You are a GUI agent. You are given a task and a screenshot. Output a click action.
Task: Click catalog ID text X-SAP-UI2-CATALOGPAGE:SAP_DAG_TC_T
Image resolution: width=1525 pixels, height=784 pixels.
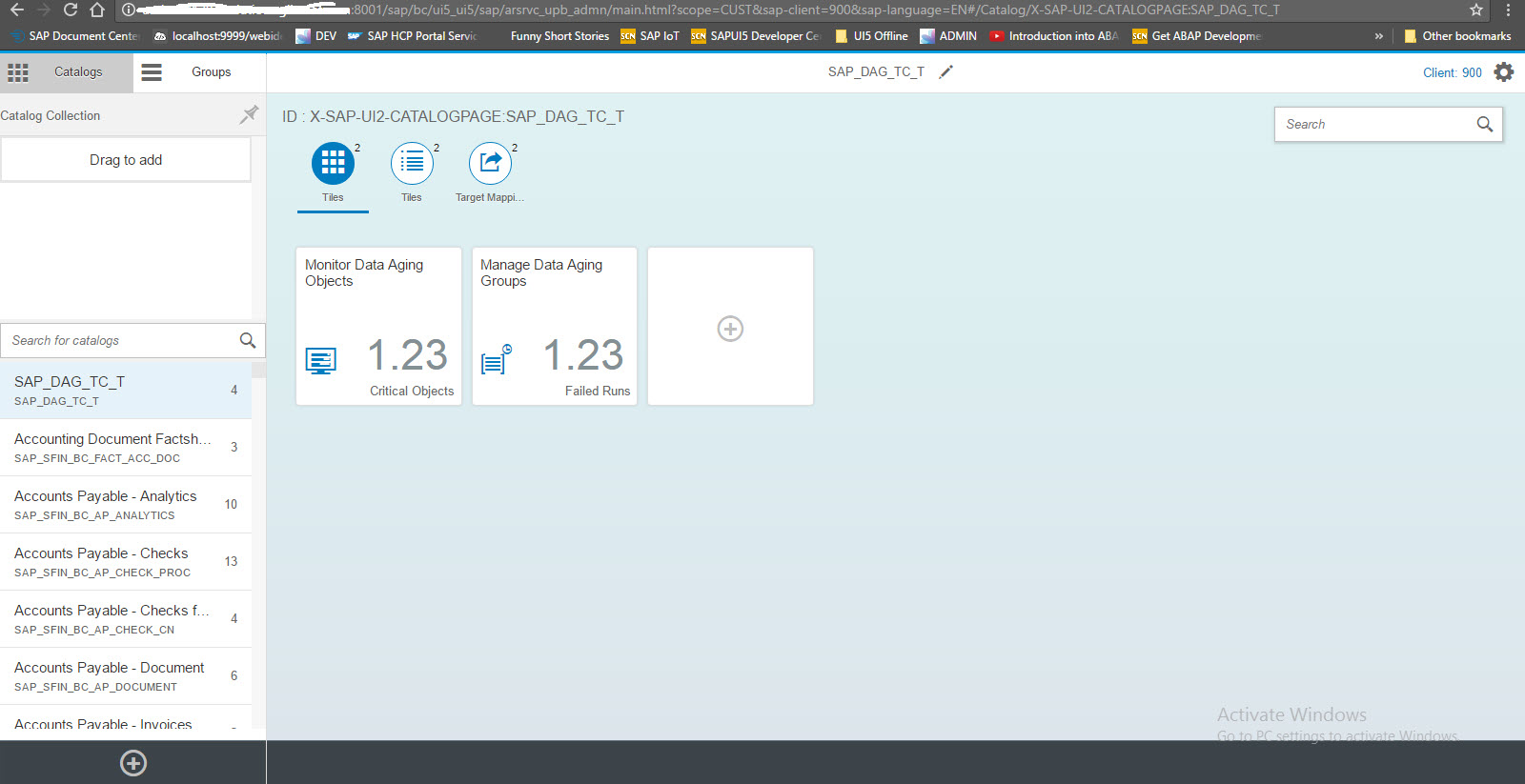[x=467, y=116]
